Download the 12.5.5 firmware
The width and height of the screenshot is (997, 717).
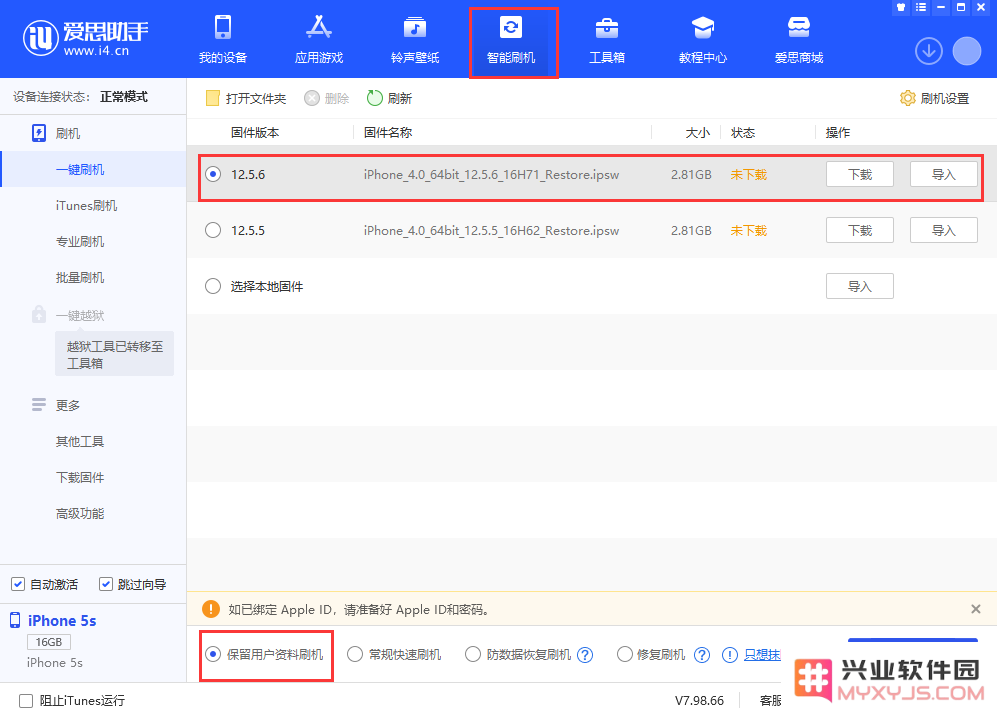tap(860, 230)
